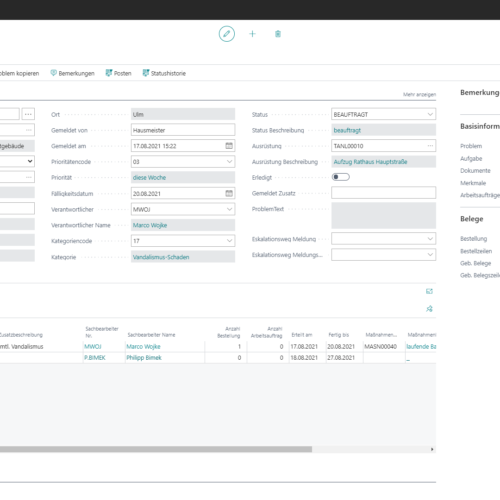Open the Bestellung link under Belege
The width and height of the screenshot is (500, 500).
pyautogui.click(x=473, y=239)
